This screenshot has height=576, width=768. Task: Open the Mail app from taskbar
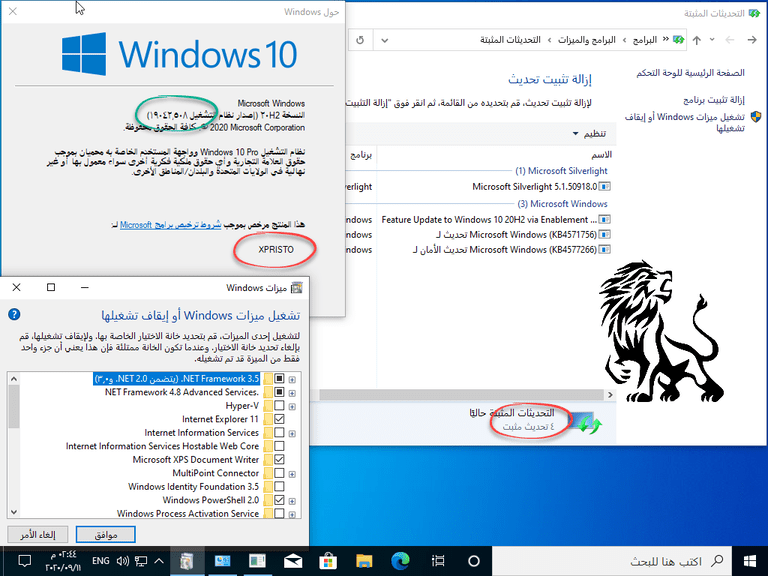(293, 561)
